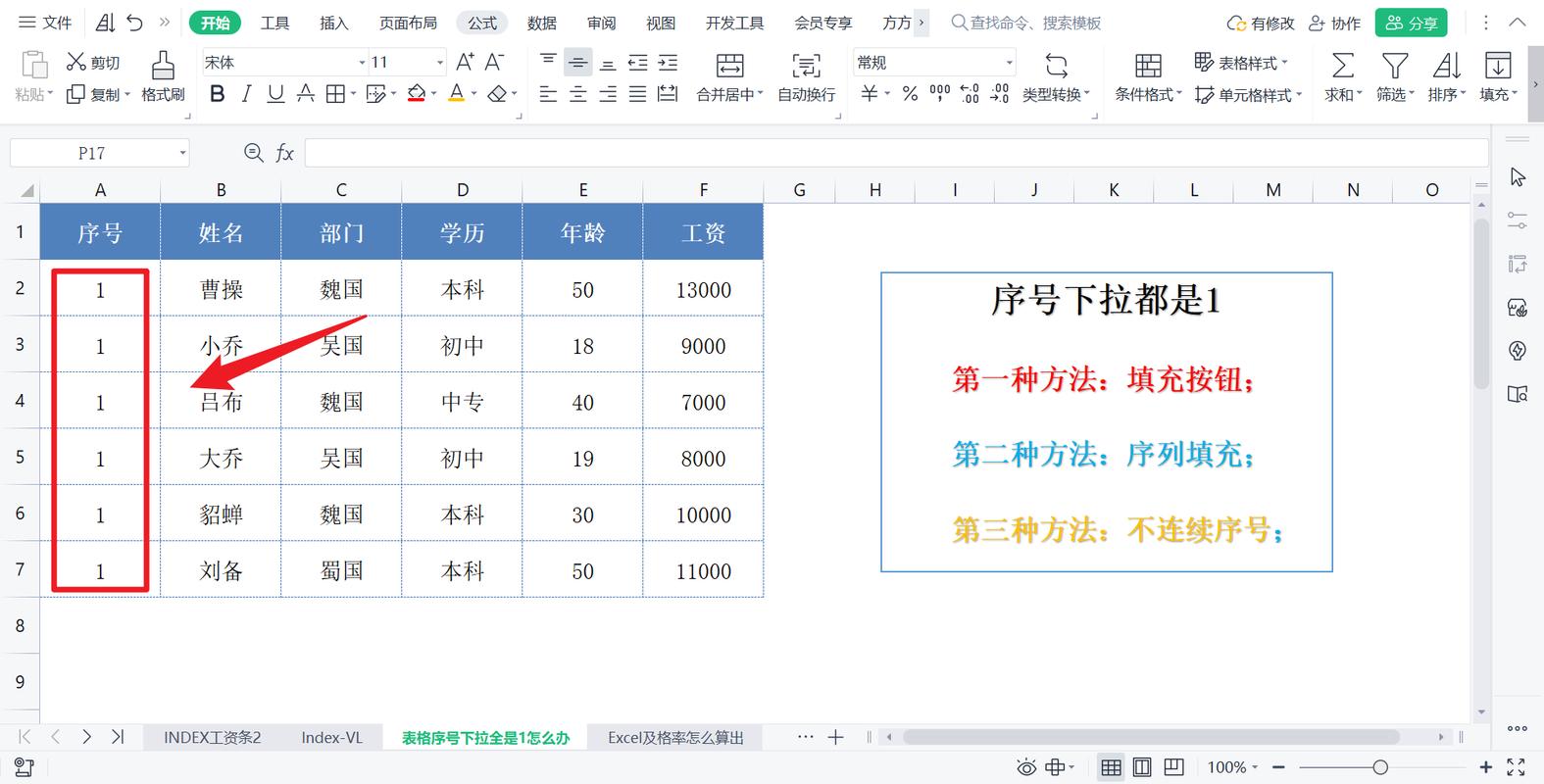Apply bold formatting with B icon
Viewport: 1544px width, 784px height.
pyautogui.click(x=218, y=94)
